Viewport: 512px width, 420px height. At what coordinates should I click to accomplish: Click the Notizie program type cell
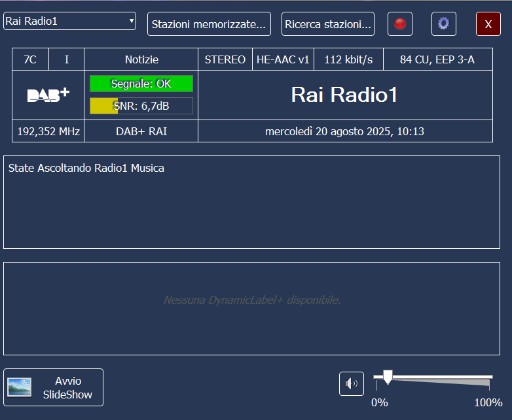pos(142,59)
